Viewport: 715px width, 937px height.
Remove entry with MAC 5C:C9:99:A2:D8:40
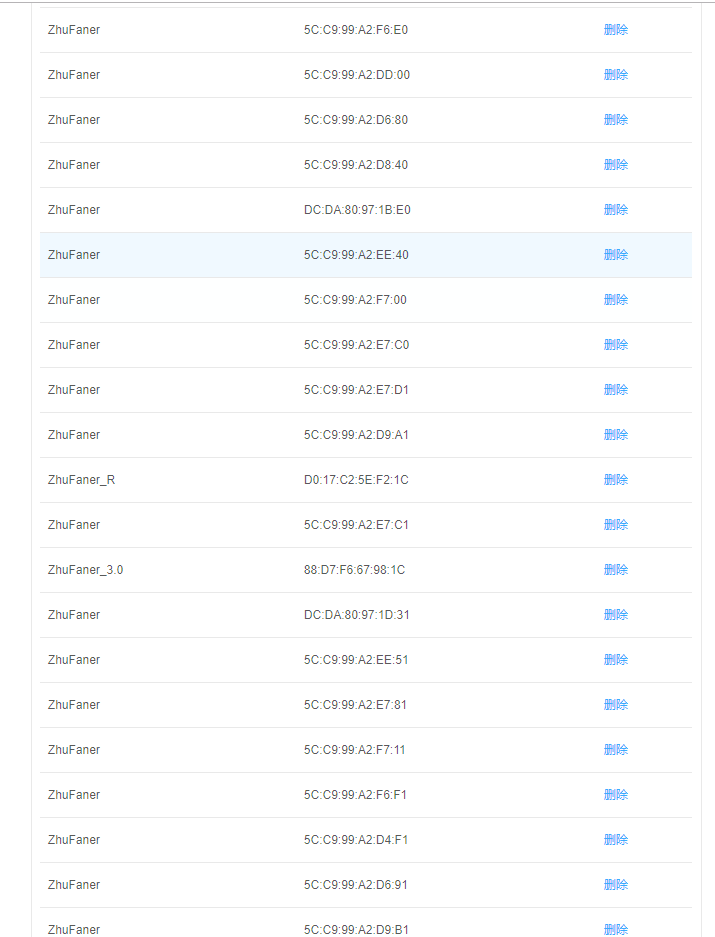tap(616, 165)
